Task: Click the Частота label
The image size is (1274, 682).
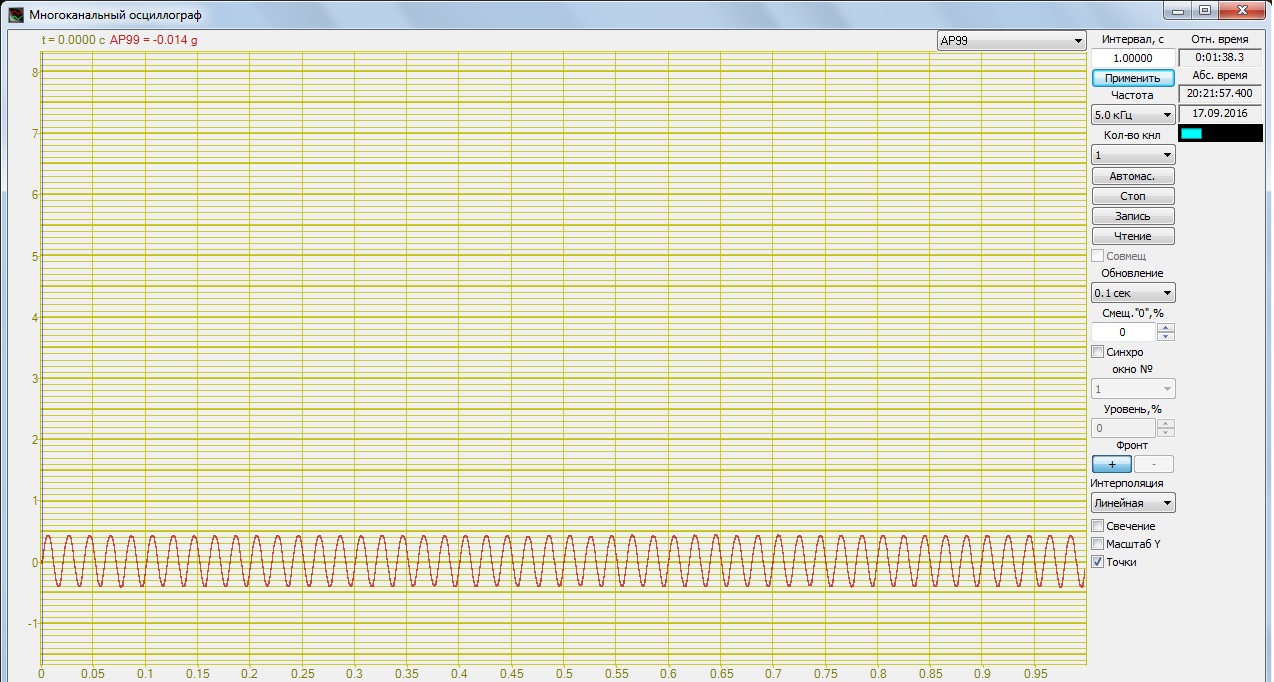Action: [1132, 95]
